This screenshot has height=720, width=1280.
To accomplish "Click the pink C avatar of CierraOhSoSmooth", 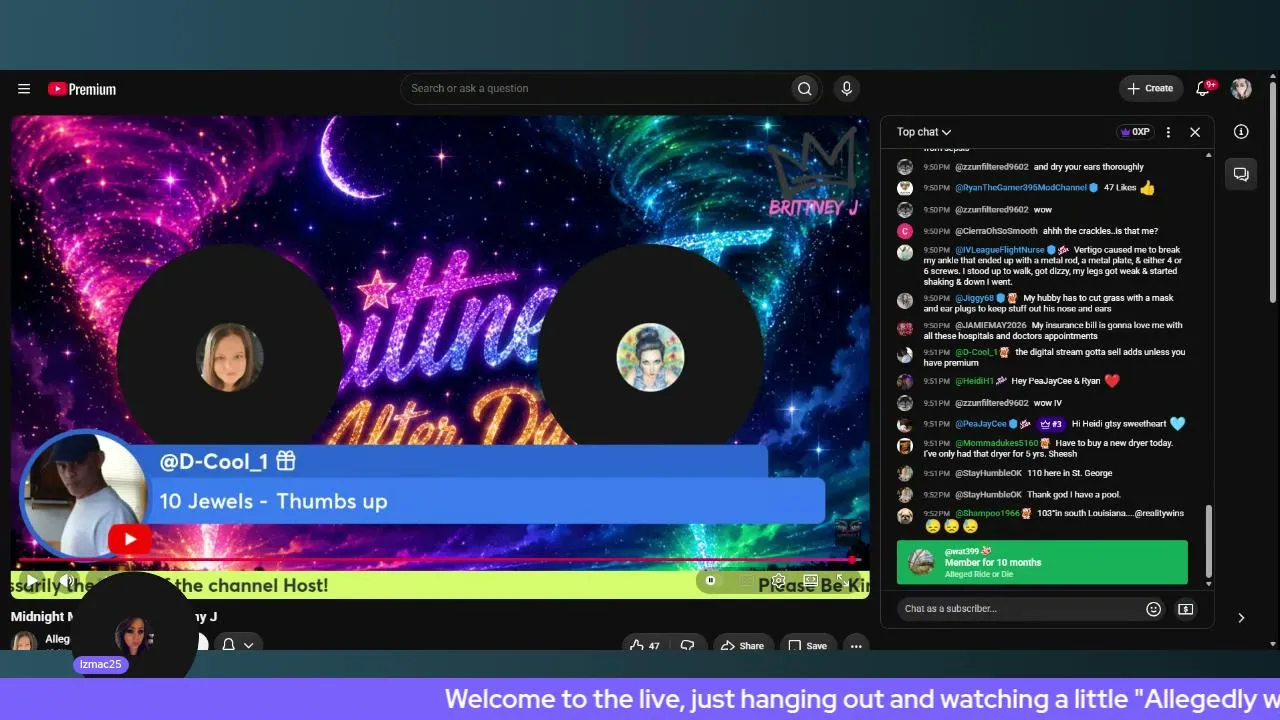I will pyautogui.click(x=905, y=231).
